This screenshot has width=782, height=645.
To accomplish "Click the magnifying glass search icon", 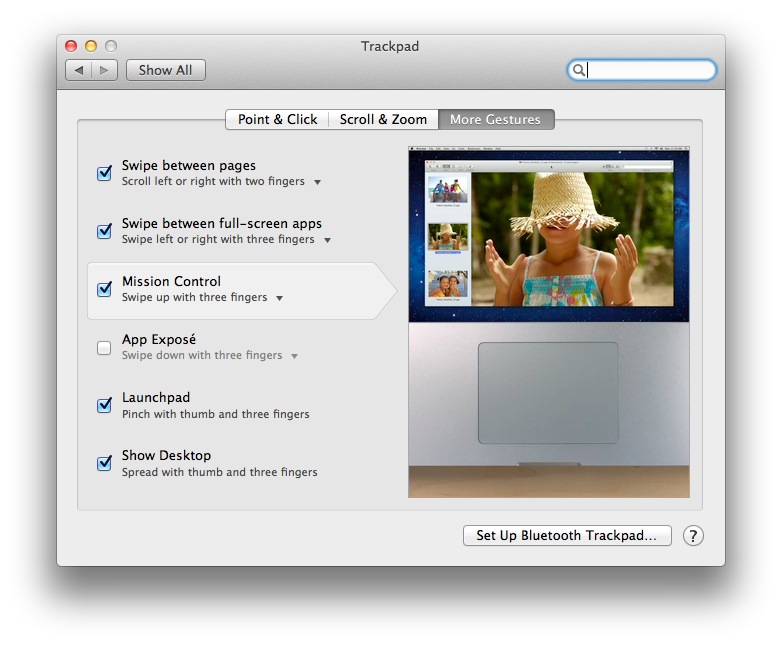I will (x=578, y=70).
